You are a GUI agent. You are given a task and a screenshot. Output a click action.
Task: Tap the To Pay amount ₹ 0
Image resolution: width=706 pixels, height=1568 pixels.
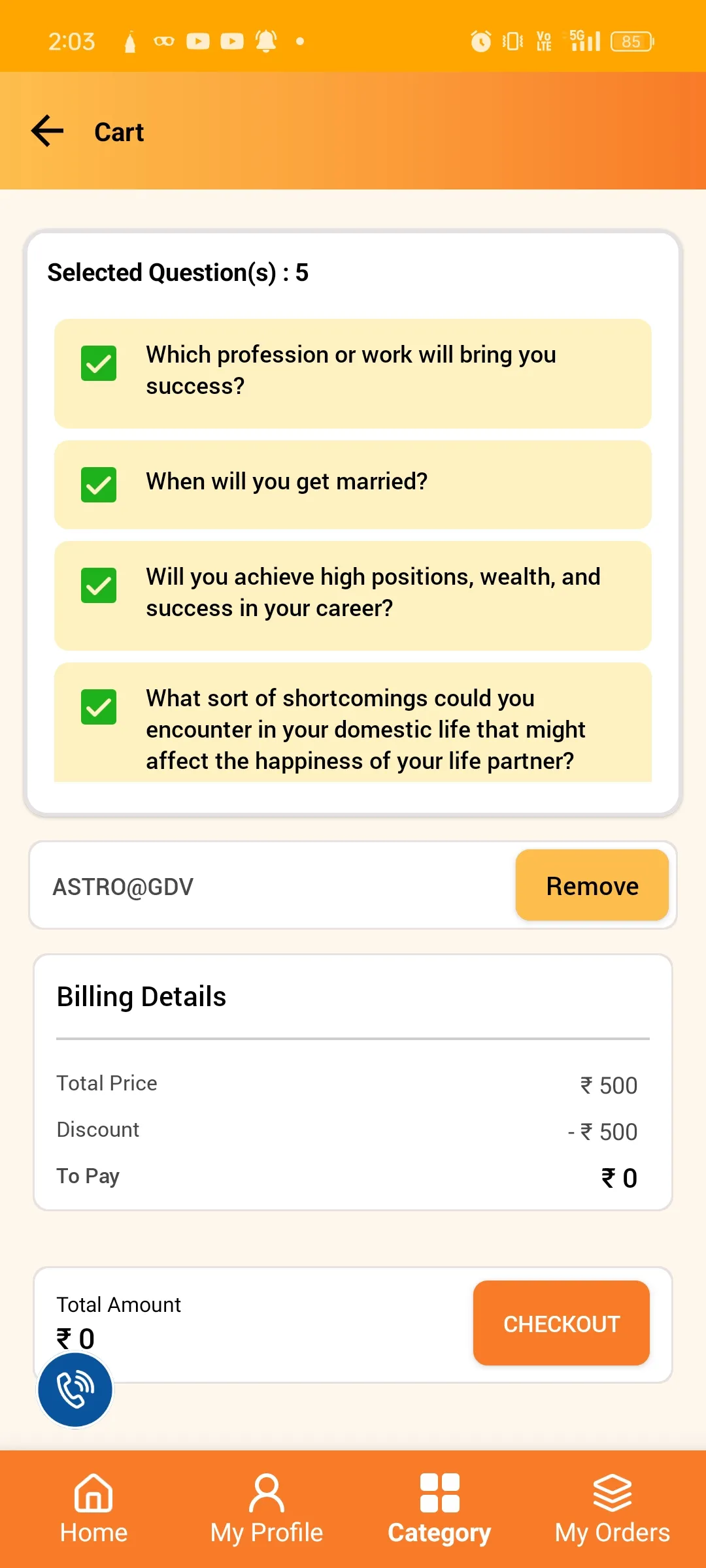(618, 1178)
